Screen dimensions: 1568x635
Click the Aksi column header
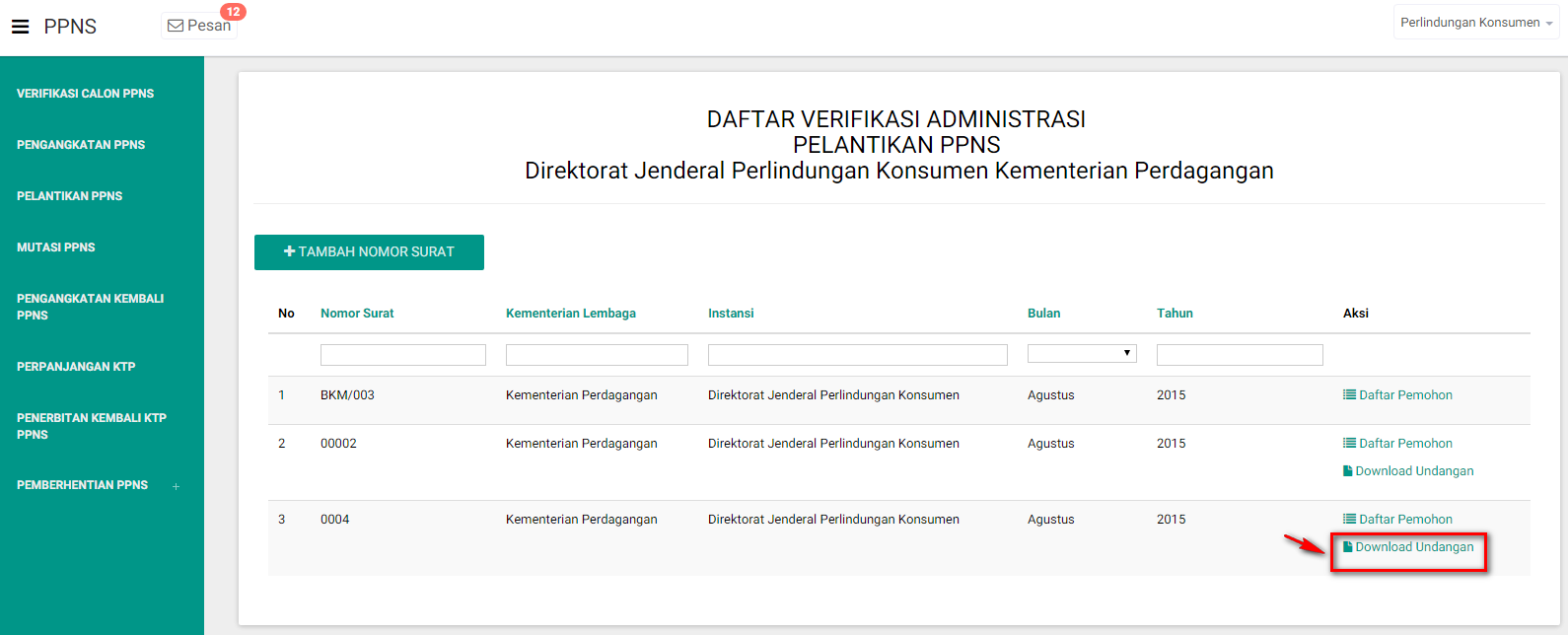click(1356, 314)
